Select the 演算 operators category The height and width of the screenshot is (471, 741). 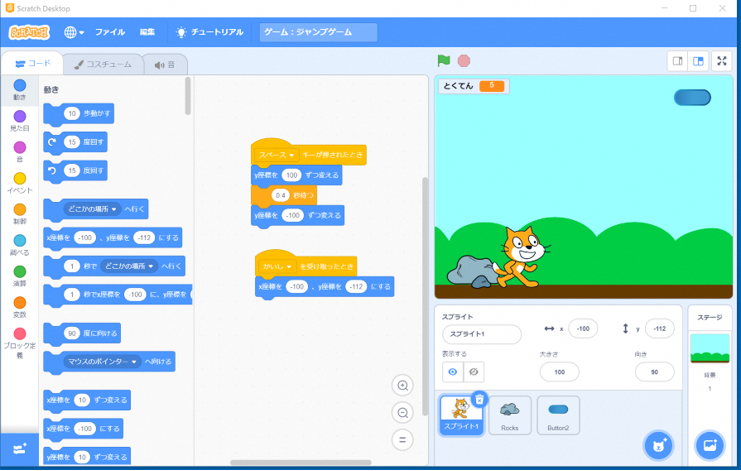pyautogui.click(x=19, y=276)
